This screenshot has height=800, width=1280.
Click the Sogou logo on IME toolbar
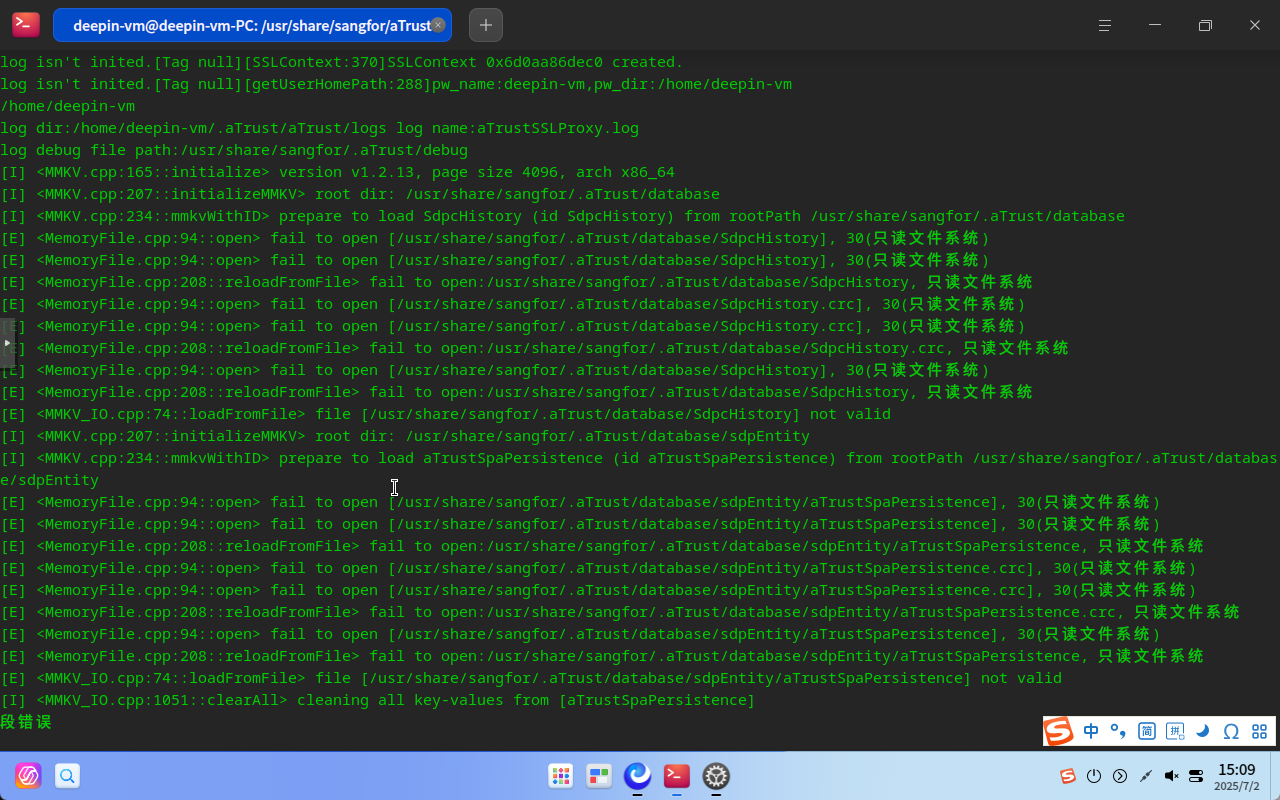point(1059,731)
